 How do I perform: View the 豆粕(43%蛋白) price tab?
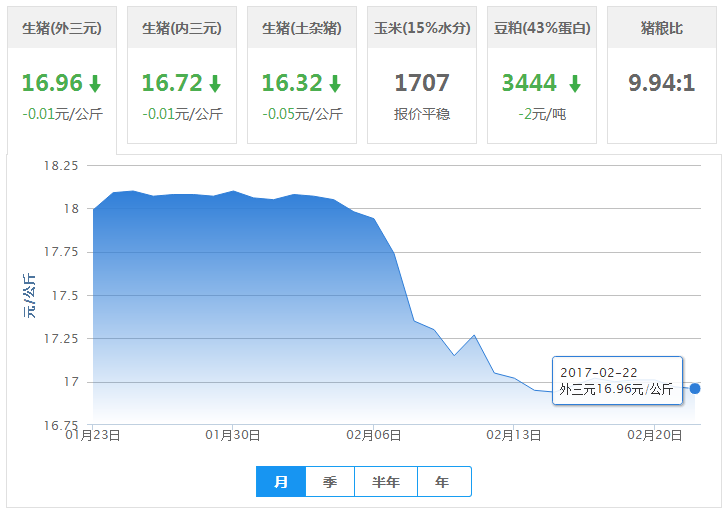541,28
